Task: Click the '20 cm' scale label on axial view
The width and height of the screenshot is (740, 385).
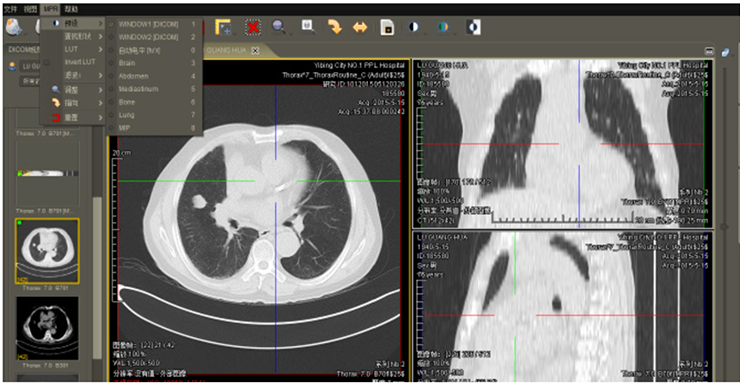Action: 121,153
